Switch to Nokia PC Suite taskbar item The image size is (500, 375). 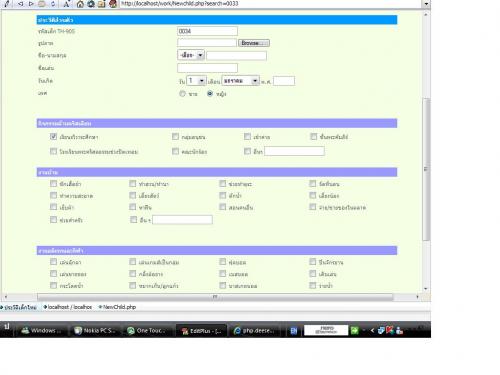tap(95, 330)
